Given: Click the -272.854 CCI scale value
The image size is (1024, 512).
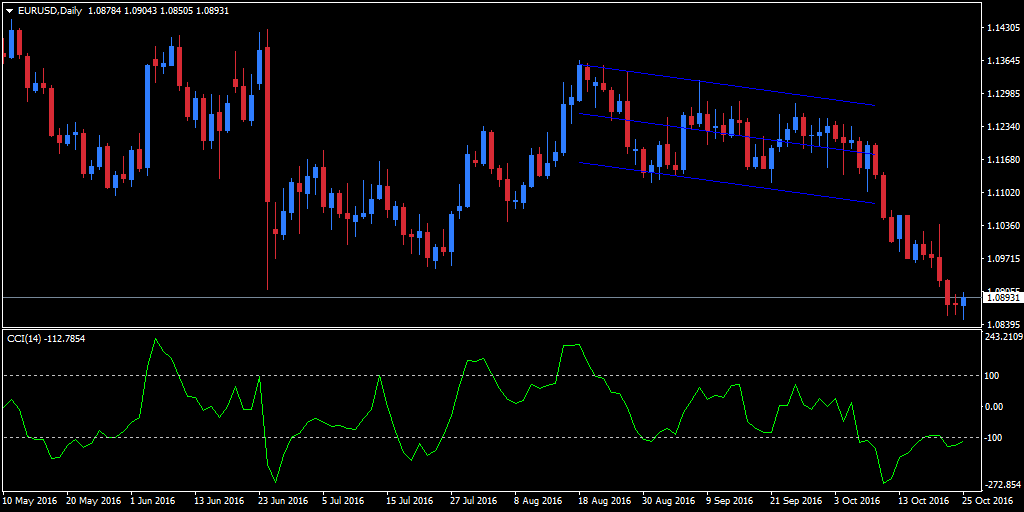Looking at the screenshot, I should [1004, 485].
